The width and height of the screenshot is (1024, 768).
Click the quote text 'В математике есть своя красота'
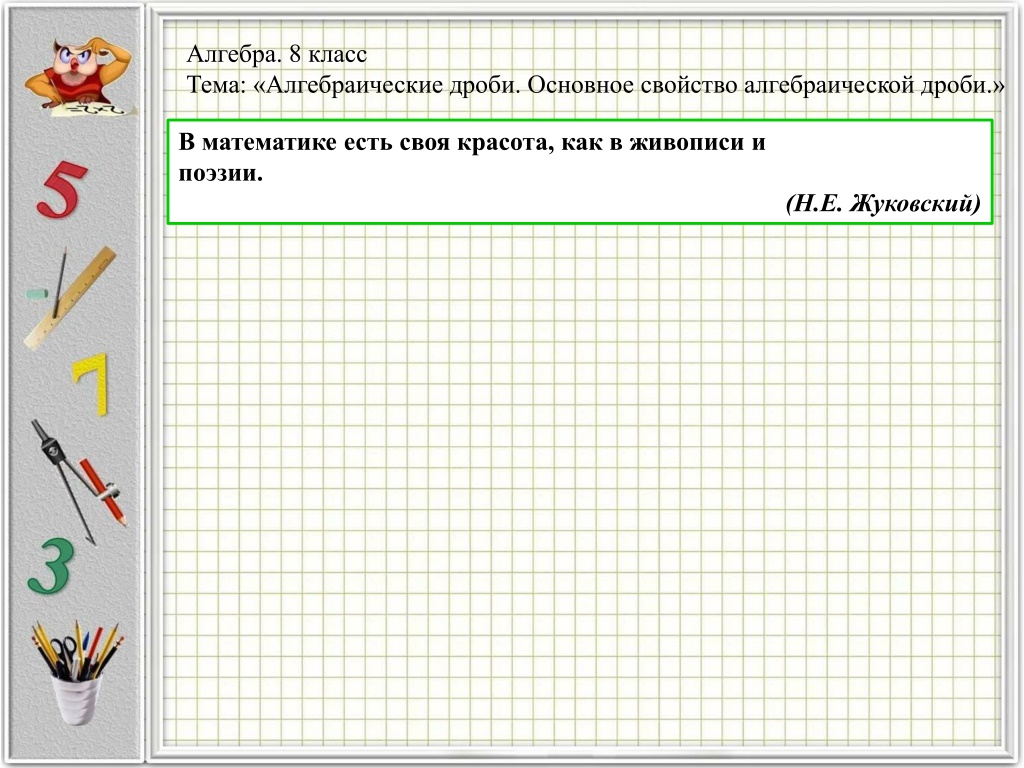pyautogui.click(x=366, y=142)
